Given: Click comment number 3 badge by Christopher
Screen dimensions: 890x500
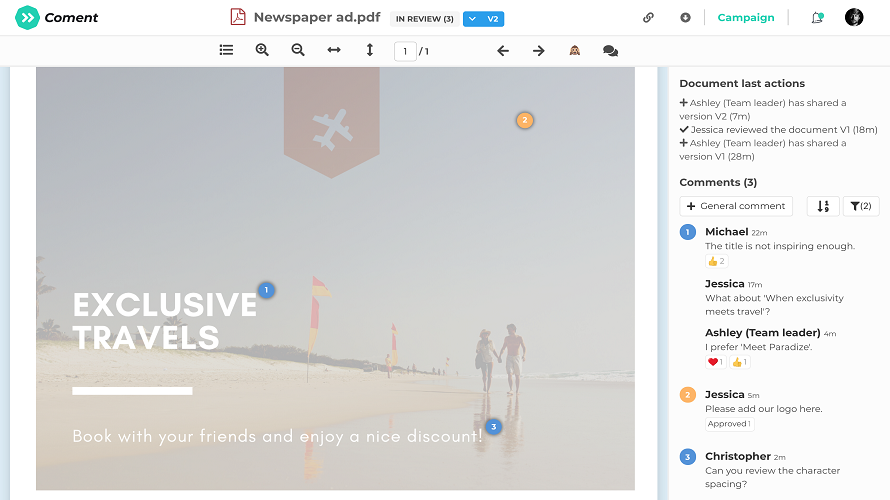Looking at the screenshot, I should (x=688, y=456).
